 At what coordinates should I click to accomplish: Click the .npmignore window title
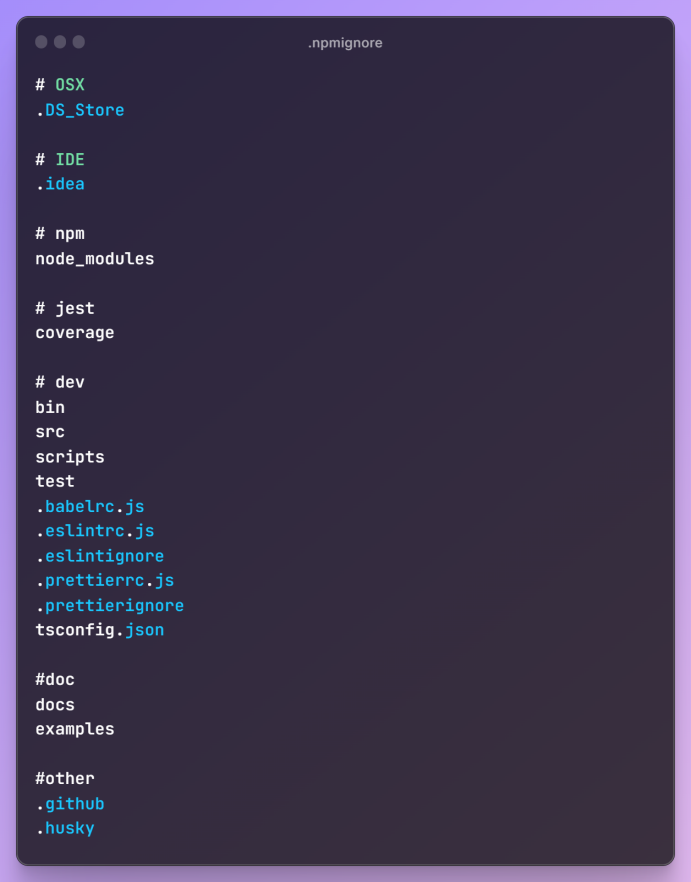pyautogui.click(x=345, y=43)
